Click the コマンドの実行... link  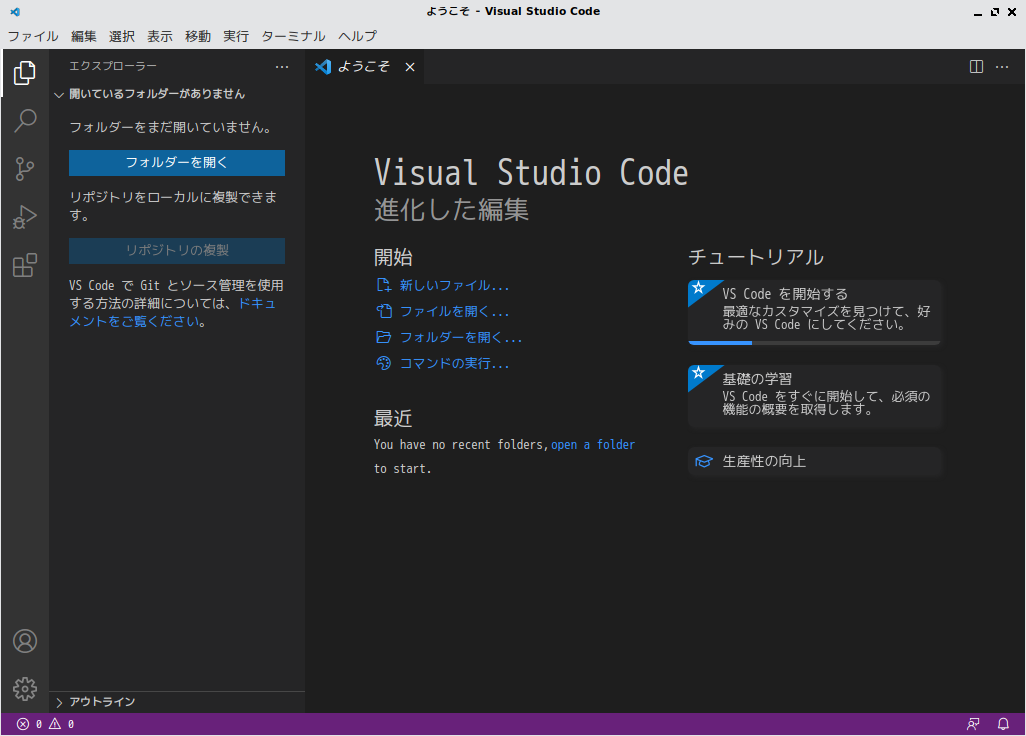tap(442, 363)
